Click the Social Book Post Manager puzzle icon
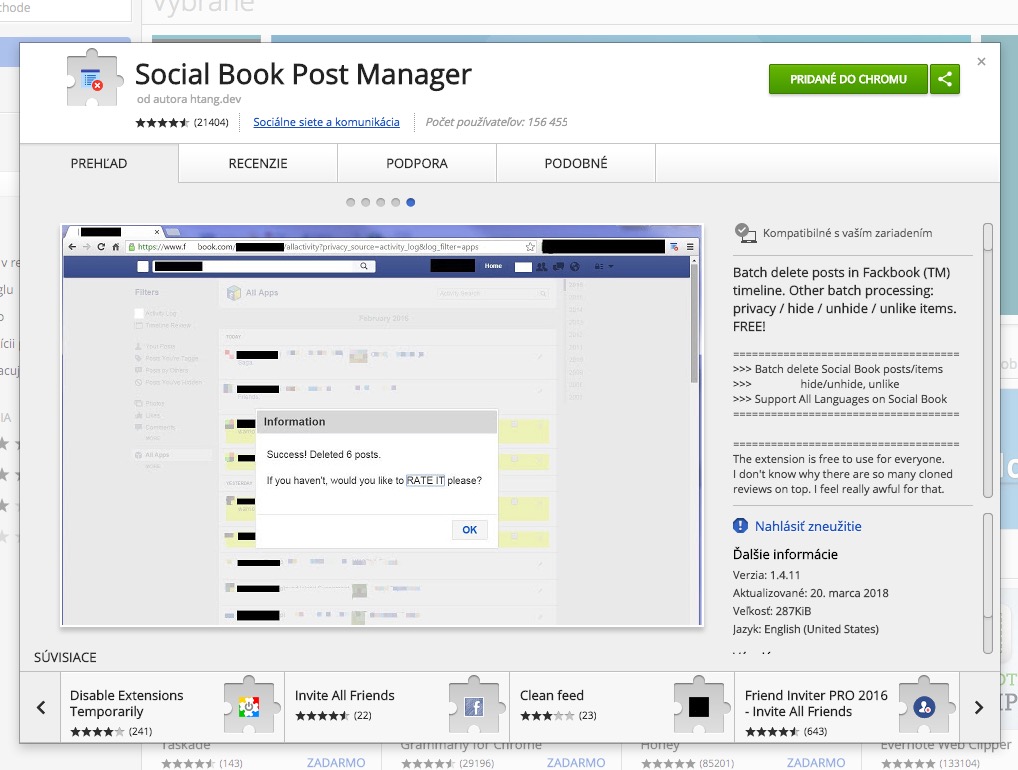The image size is (1018, 770). (x=95, y=78)
